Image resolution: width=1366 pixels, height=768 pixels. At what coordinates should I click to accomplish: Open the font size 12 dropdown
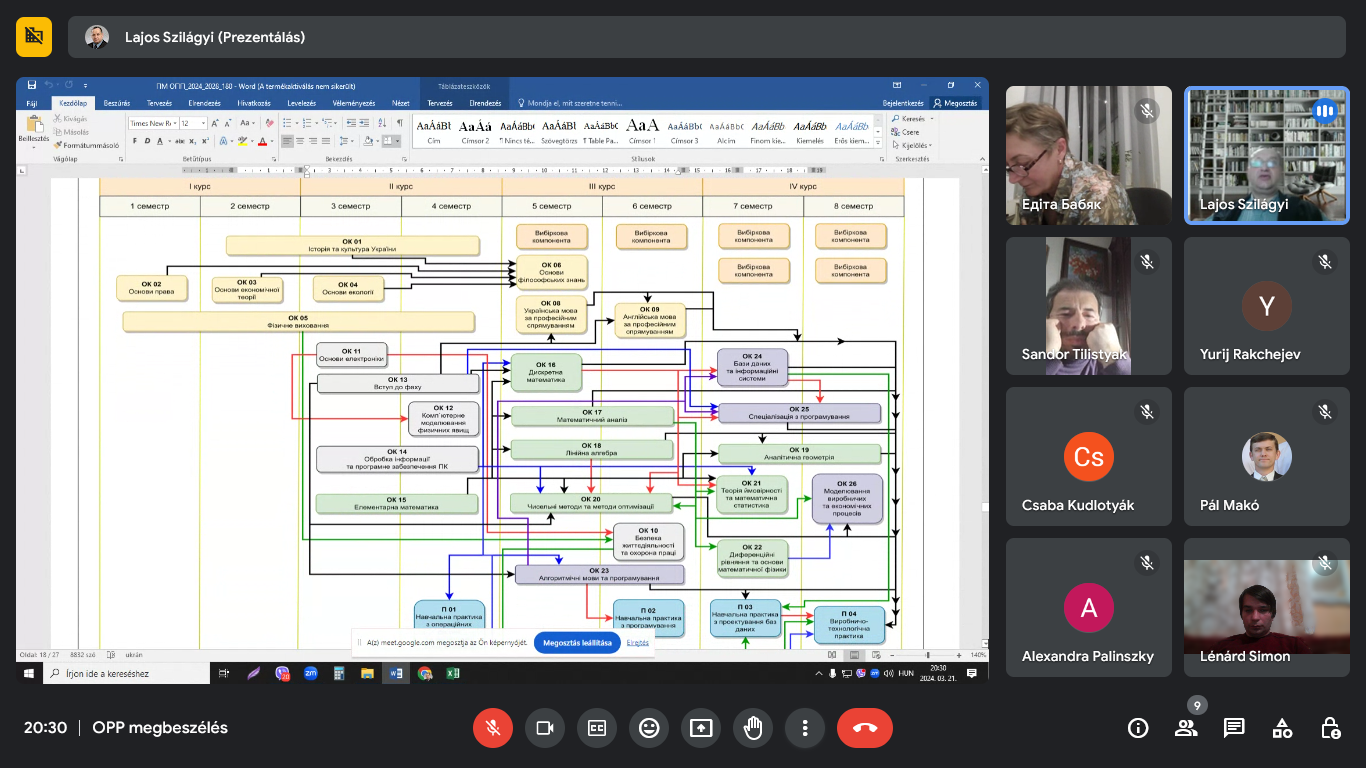203,124
